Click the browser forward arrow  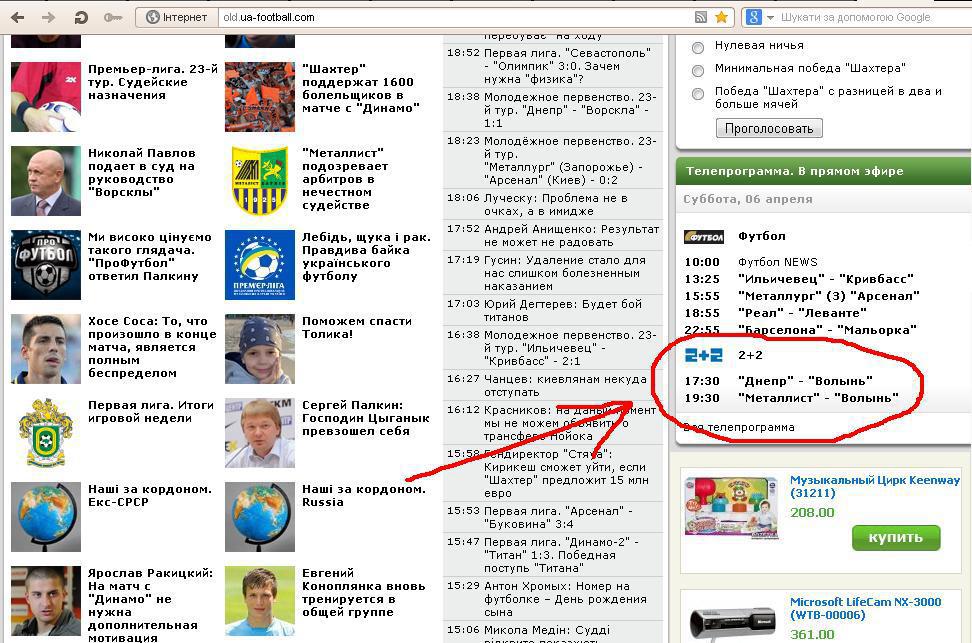tap(48, 17)
